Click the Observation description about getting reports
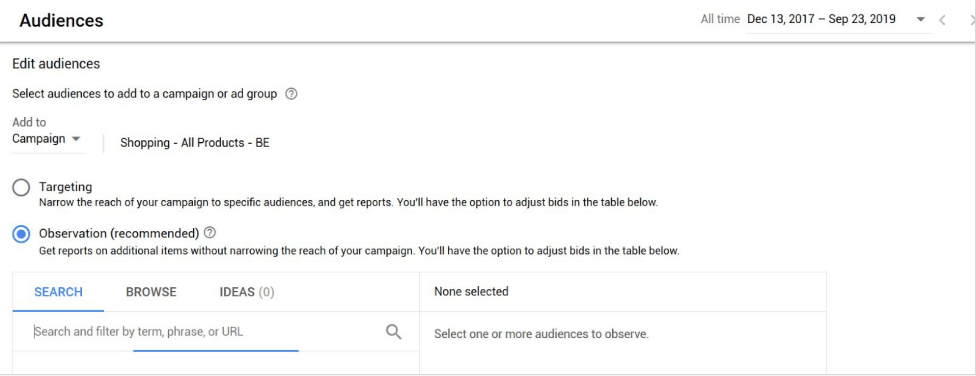 coord(359,251)
